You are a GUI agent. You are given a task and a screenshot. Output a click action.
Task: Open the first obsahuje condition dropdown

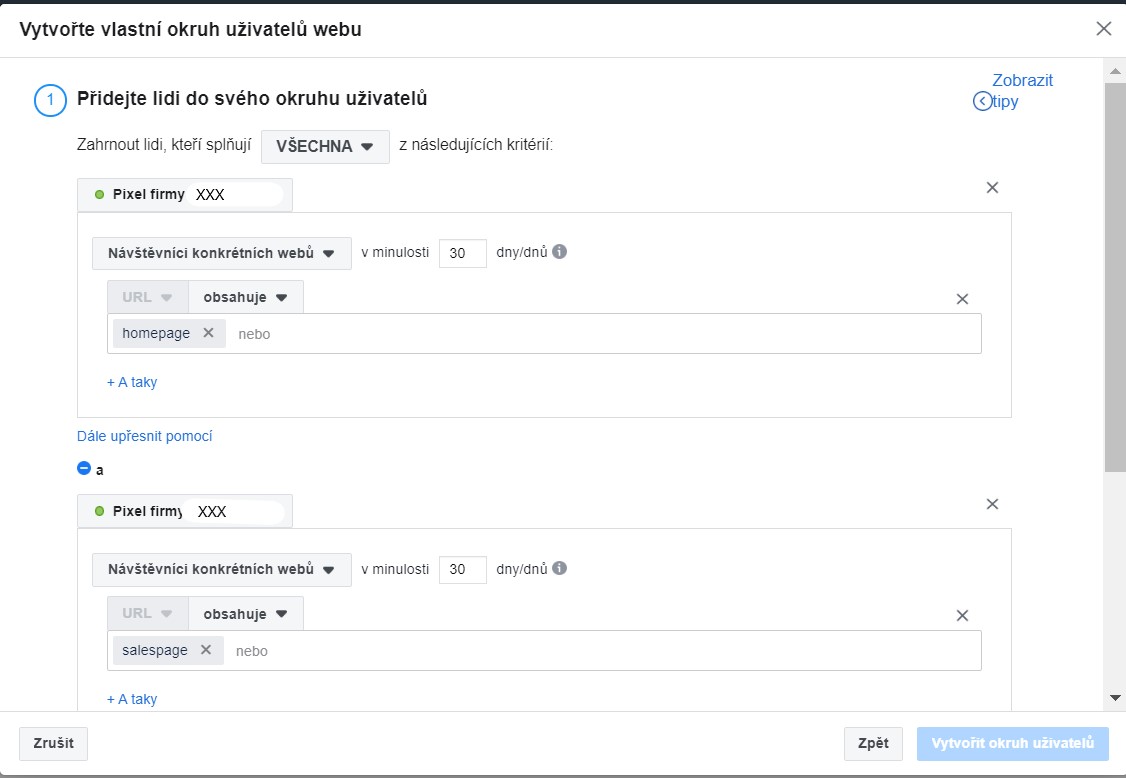point(246,297)
